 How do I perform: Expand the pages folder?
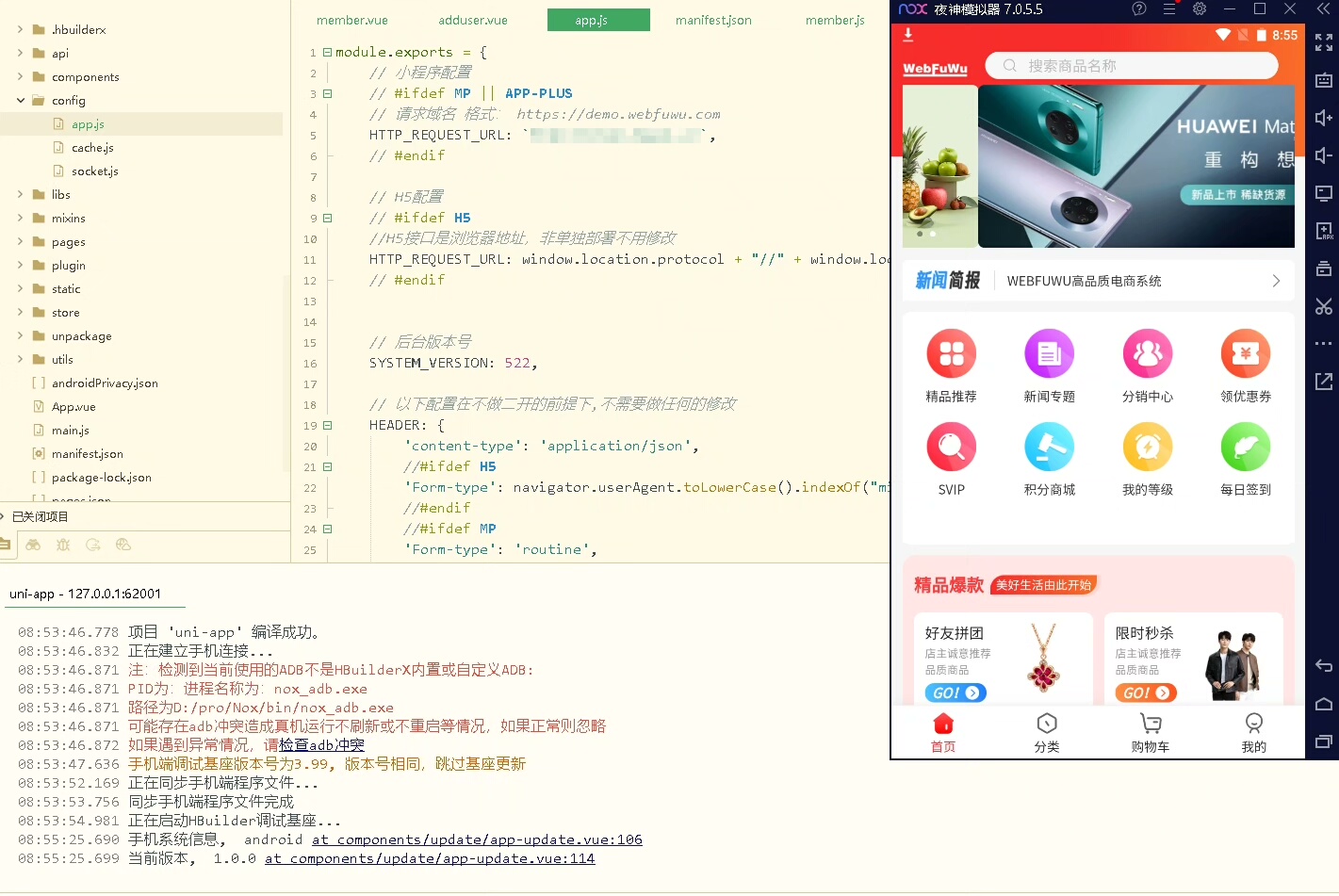(x=21, y=241)
